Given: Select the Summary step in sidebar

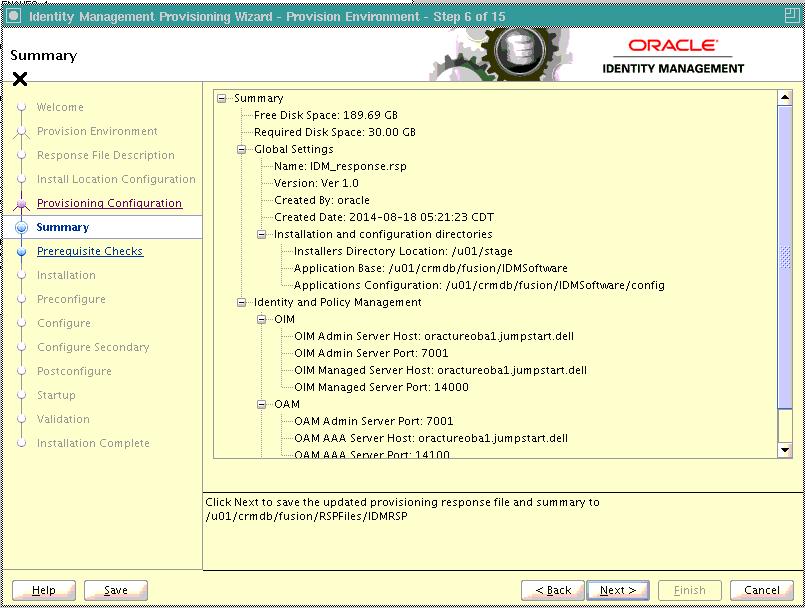Looking at the screenshot, I should coord(63,227).
